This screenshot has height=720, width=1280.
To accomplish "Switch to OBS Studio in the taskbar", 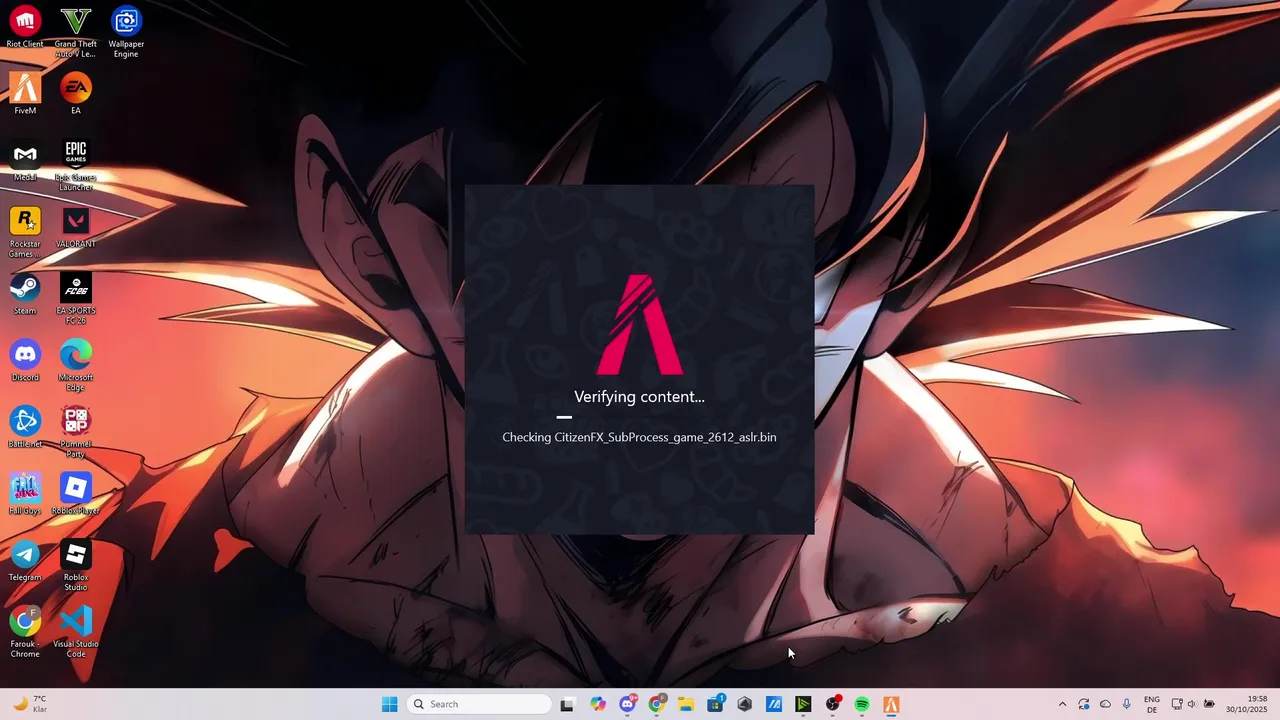I will (x=833, y=704).
